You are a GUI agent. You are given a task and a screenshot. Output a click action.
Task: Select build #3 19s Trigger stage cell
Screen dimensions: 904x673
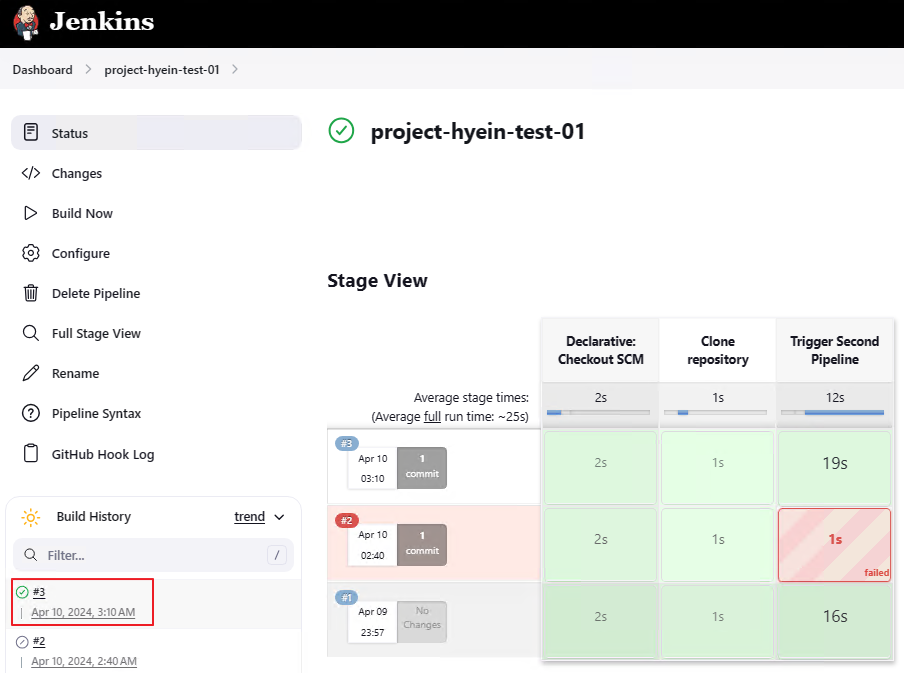pos(835,468)
